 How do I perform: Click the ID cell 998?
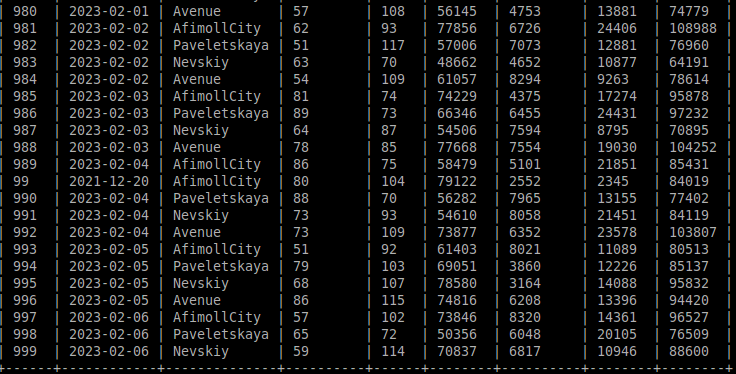[25, 334]
